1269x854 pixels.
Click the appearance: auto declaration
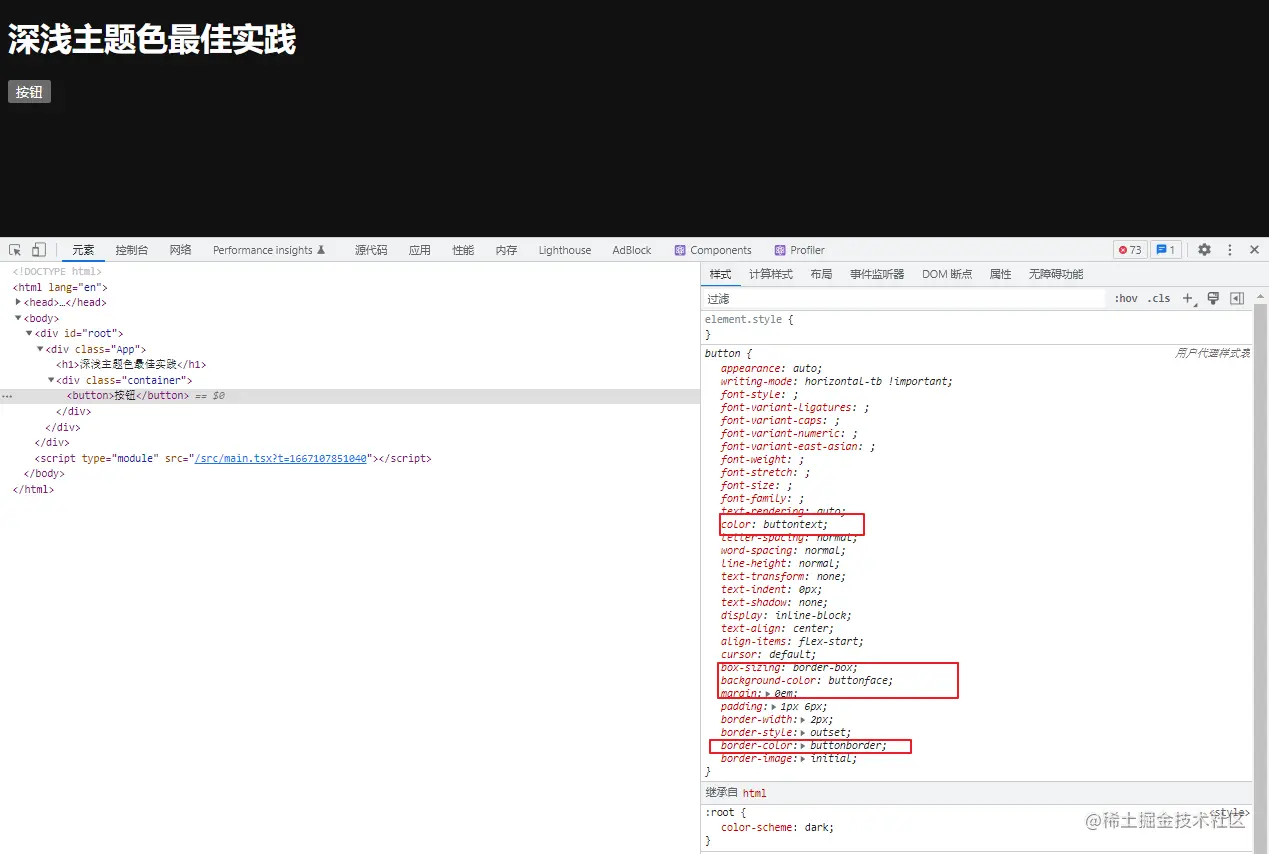[x=771, y=368]
